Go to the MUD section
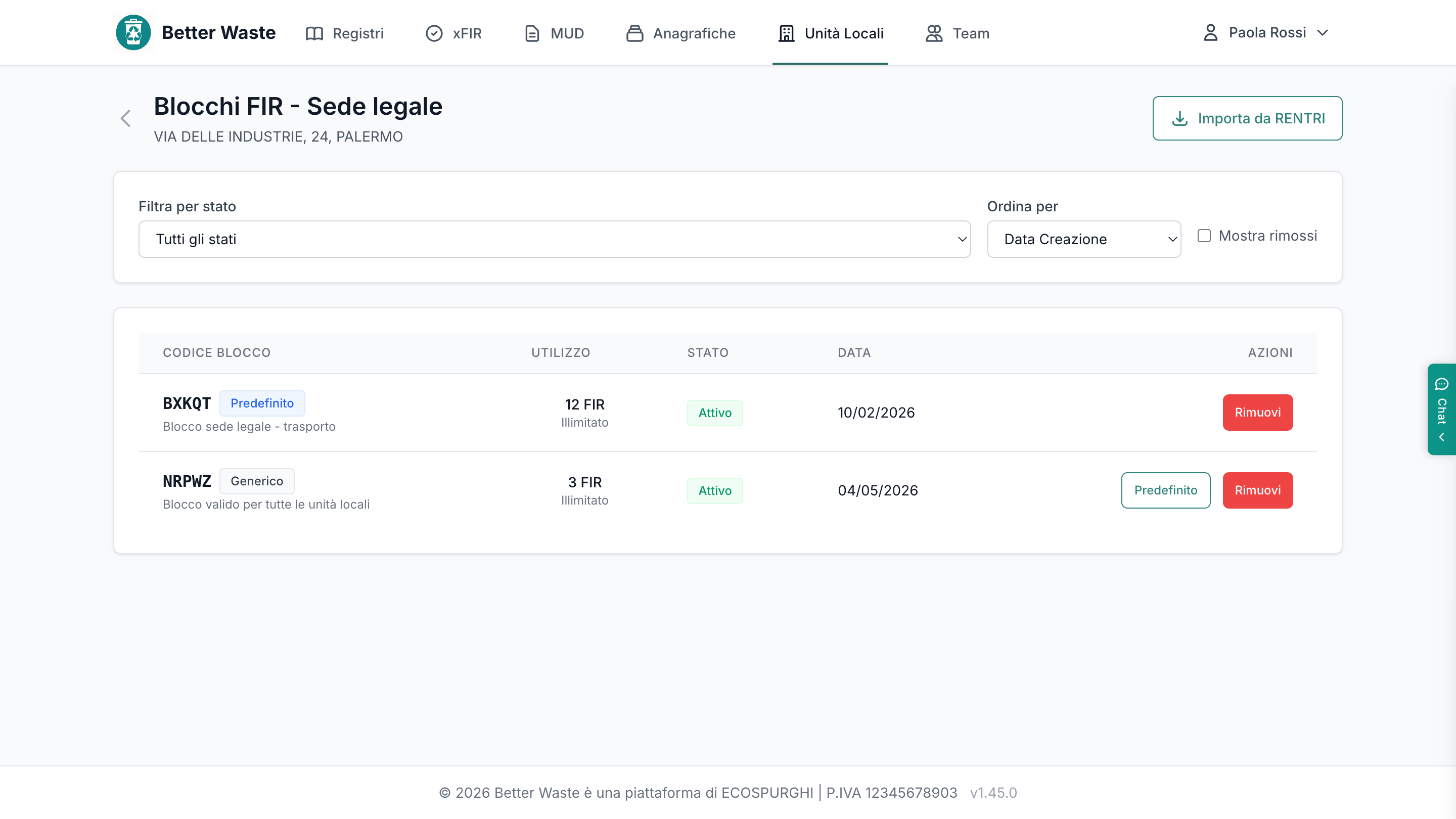This screenshot has width=1456, height=819. (x=554, y=33)
